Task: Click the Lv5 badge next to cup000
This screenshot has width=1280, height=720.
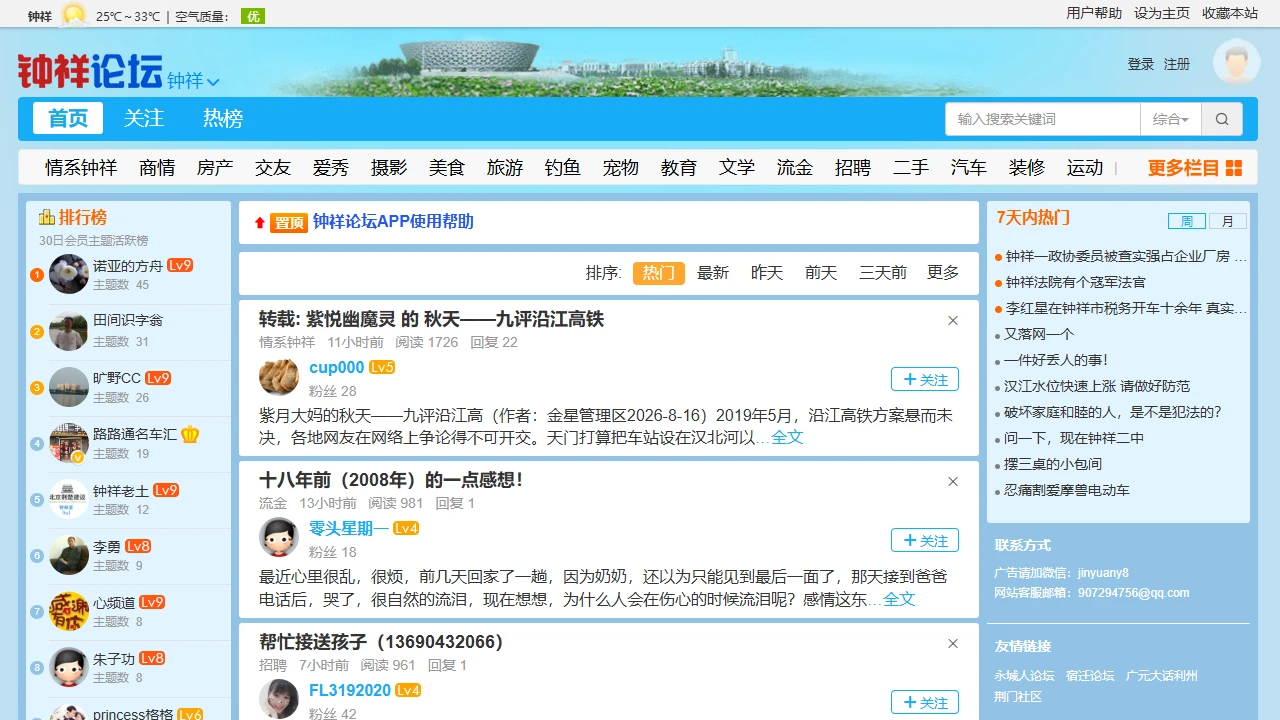Action: click(x=382, y=367)
